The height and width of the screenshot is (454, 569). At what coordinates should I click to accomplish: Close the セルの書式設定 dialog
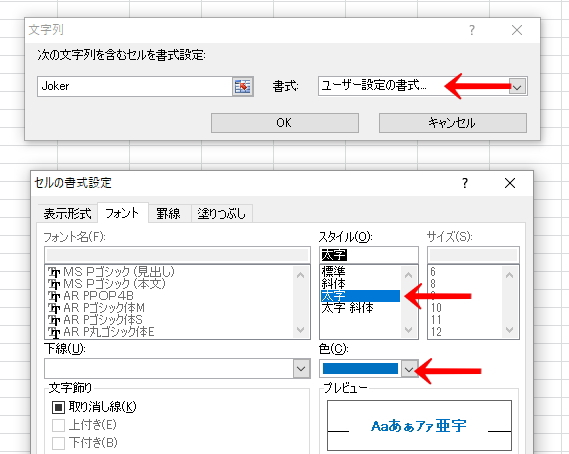click(510, 183)
